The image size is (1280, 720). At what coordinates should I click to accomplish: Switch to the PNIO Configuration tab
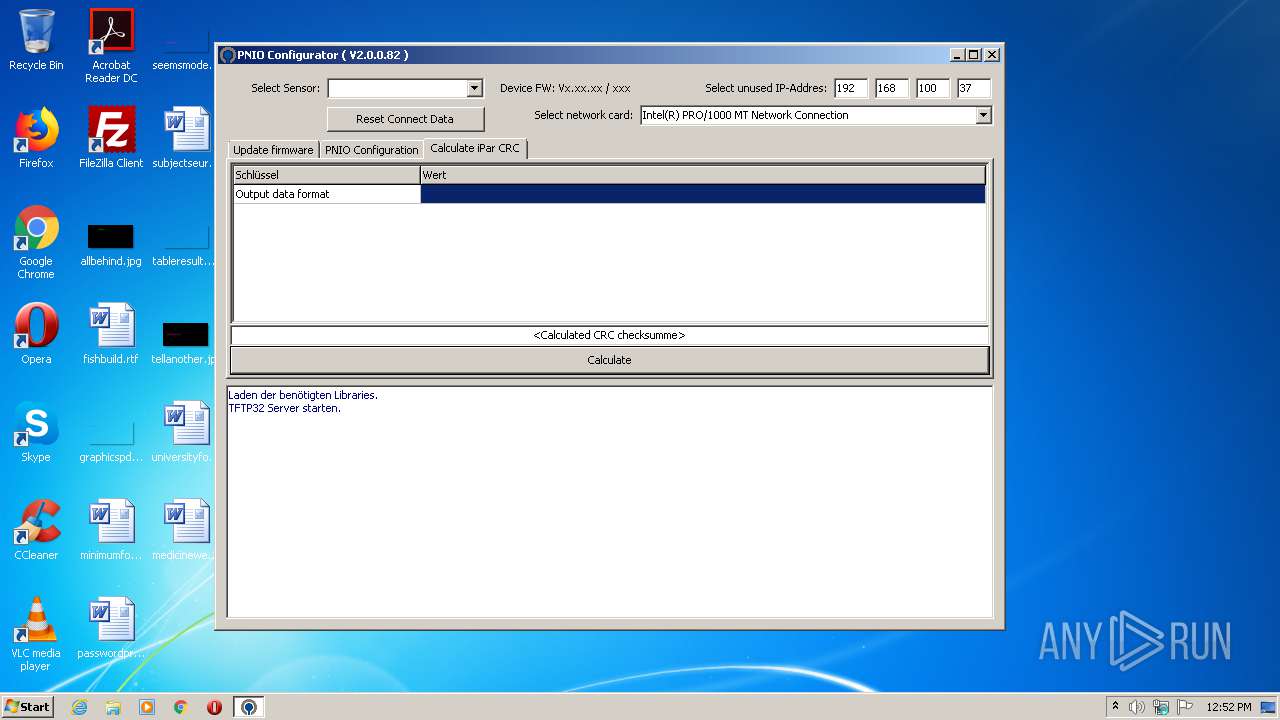click(371, 150)
